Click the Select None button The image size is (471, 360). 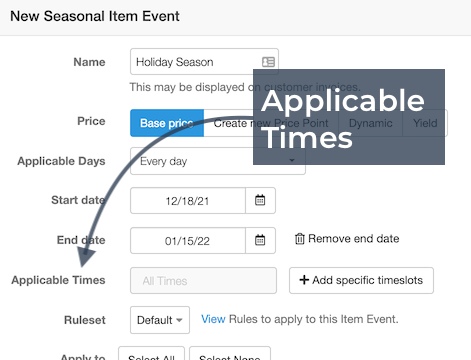coord(230,354)
